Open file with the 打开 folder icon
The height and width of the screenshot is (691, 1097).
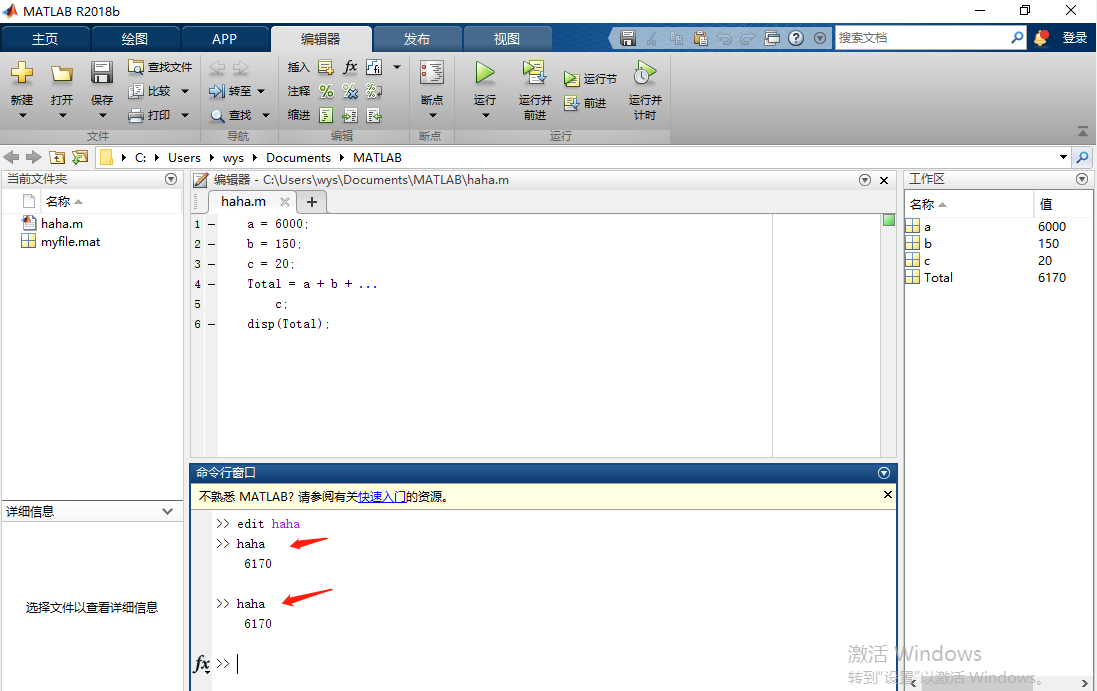[x=62, y=73]
